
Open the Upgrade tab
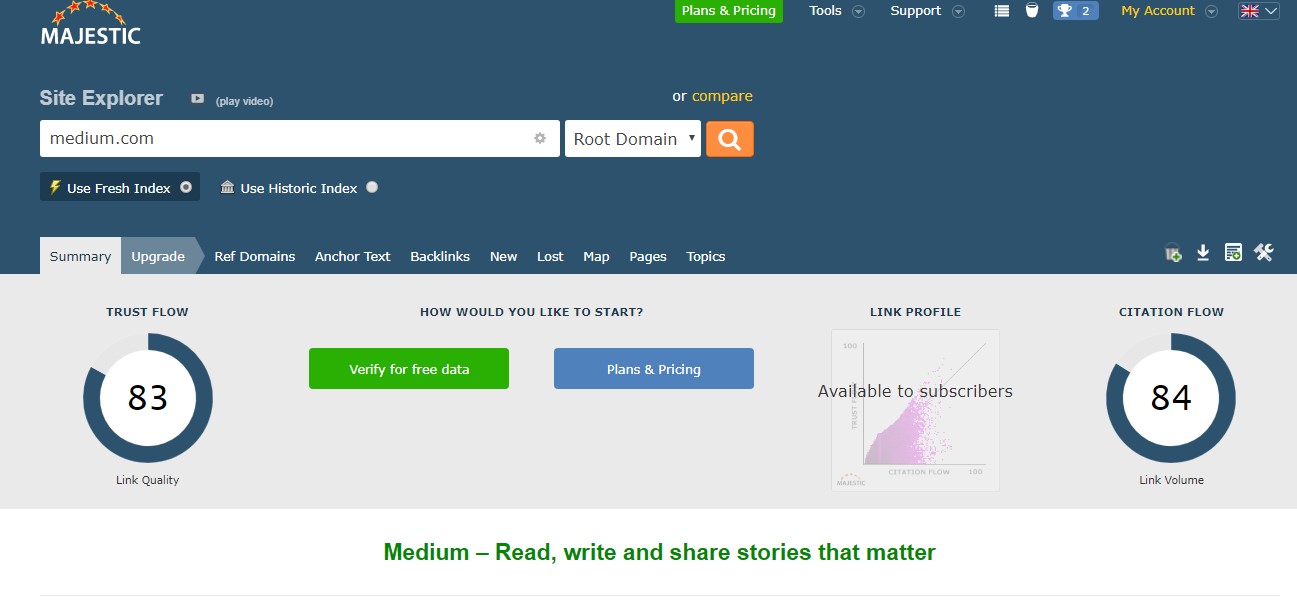tap(158, 256)
